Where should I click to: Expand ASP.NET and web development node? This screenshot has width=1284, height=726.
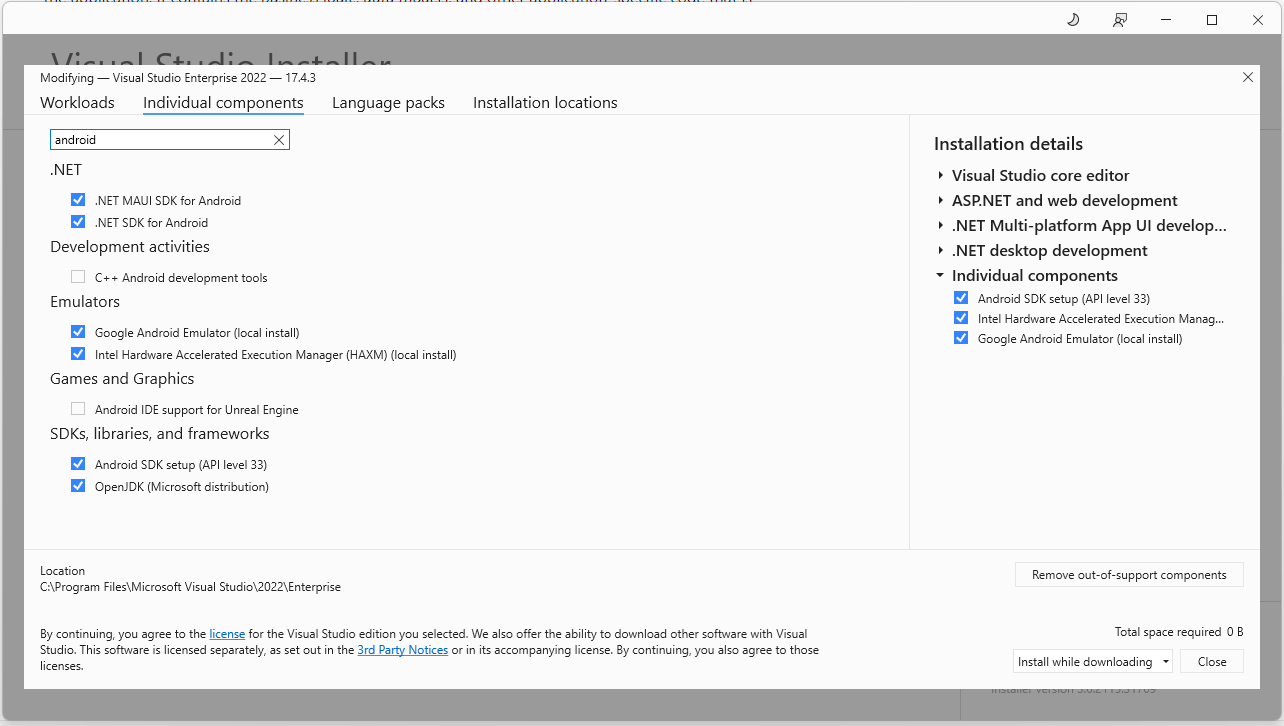(x=941, y=201)
